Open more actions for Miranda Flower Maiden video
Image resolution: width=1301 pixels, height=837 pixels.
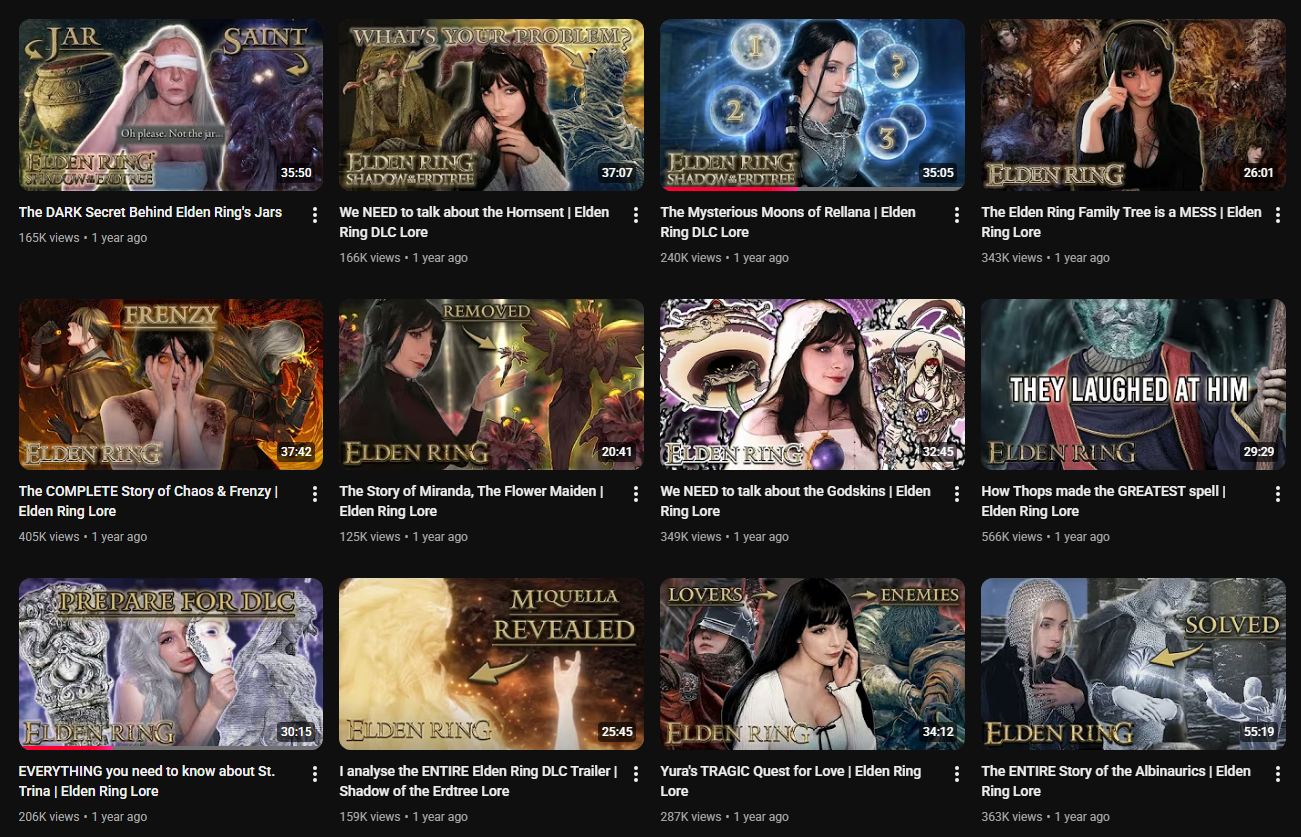[636, 494]
